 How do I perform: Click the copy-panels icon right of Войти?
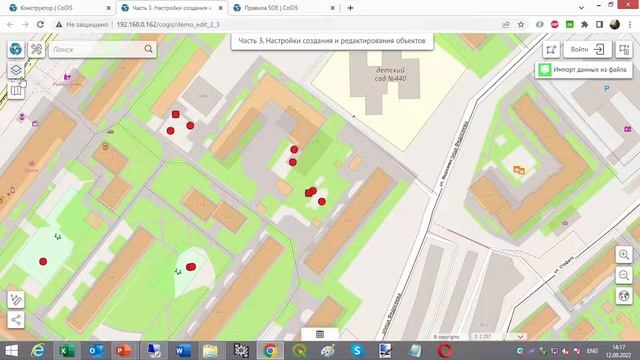point(624,49)
